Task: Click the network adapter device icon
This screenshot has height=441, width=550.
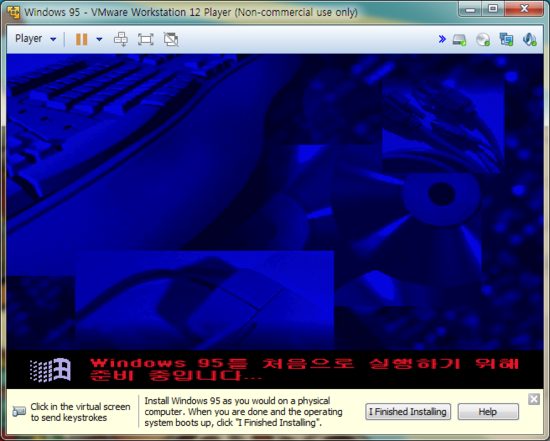Action: click(506, 40)
